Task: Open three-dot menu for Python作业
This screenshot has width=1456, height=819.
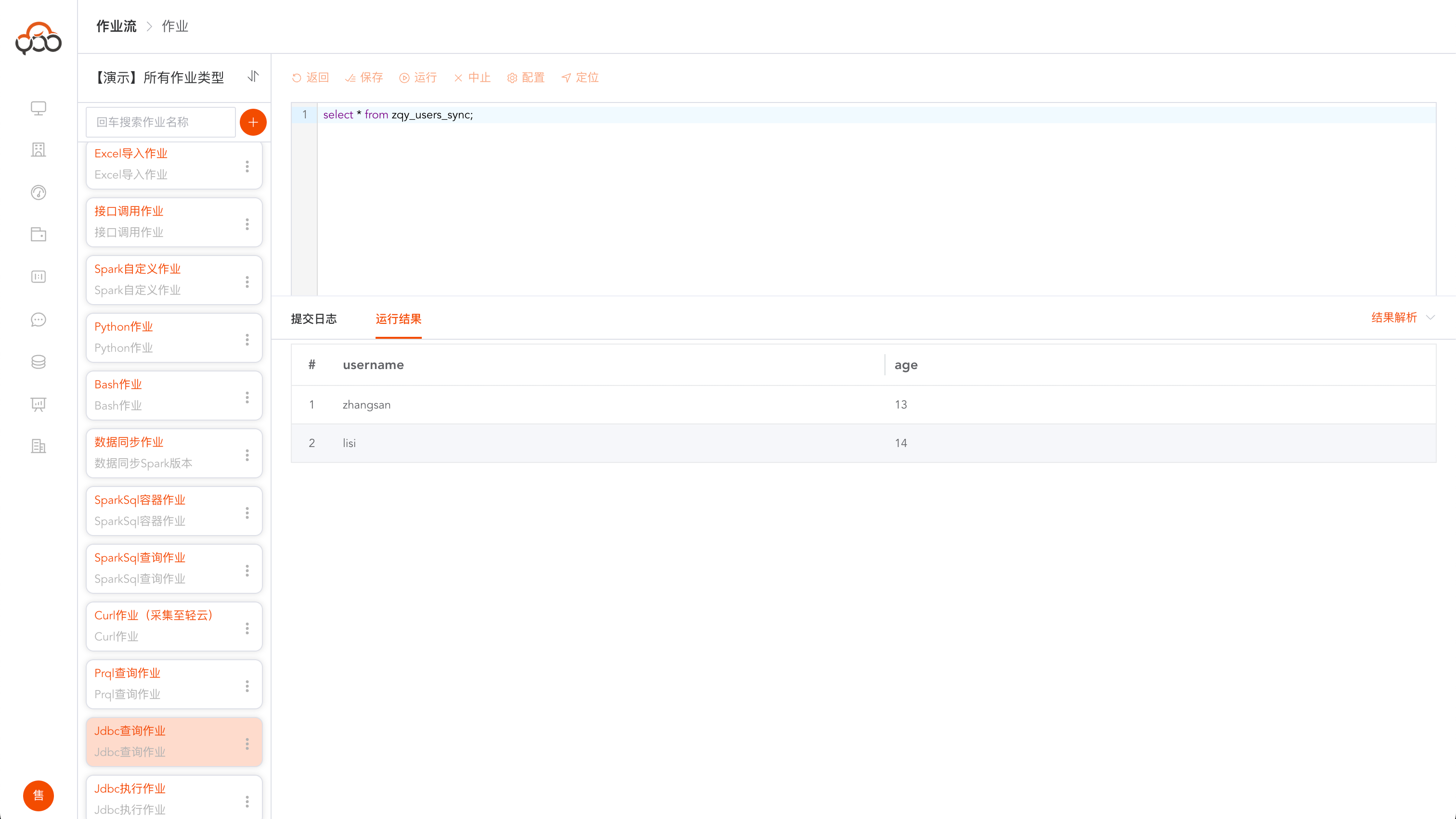Action: pos(247,339)
